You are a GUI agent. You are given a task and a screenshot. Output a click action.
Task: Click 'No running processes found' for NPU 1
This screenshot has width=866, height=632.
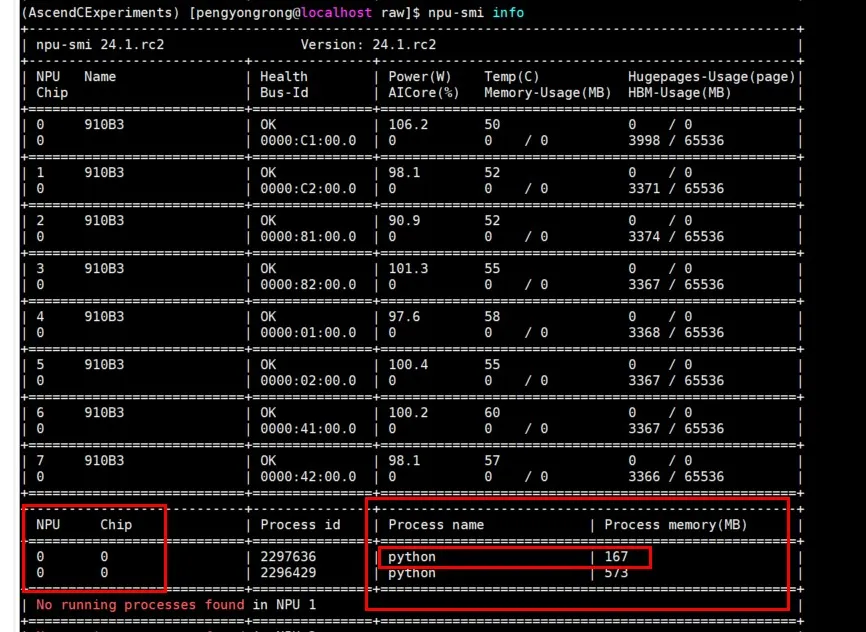pos(140,604)
